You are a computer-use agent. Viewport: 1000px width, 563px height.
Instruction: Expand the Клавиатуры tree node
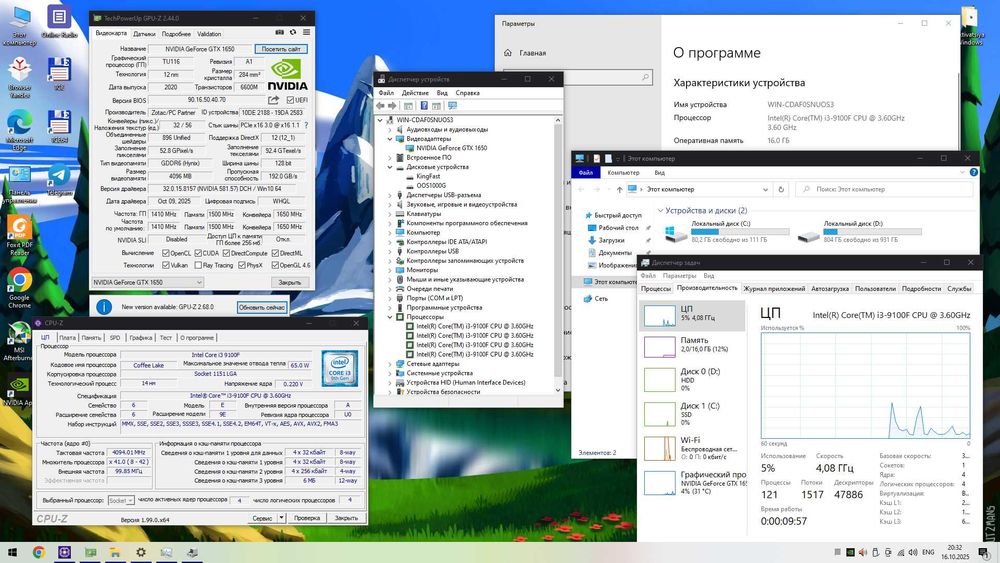pyautogui.click(x=390, y=214)
